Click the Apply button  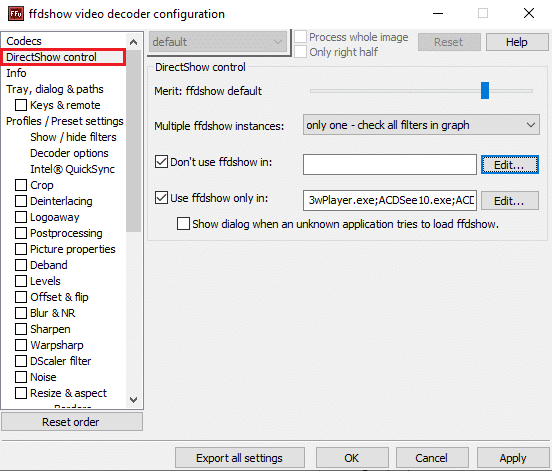[513, 458]
